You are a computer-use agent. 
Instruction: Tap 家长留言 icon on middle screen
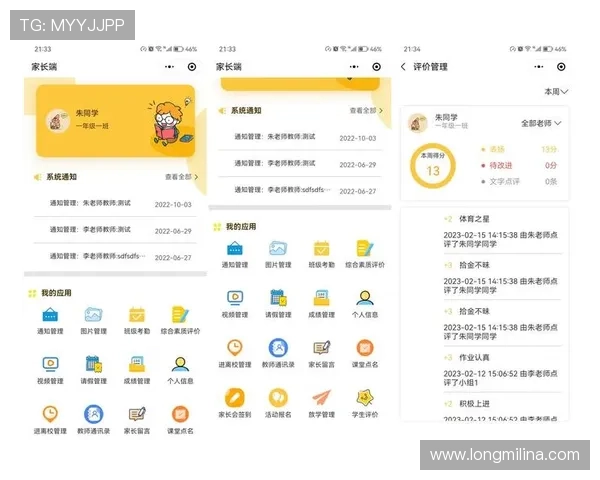click(x=321, y=348)
